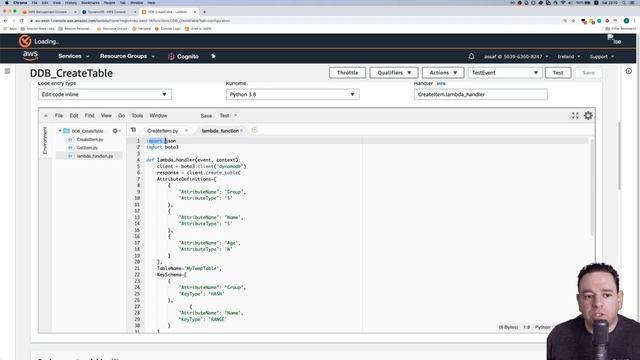Viewport: 640px width, 360px height.
Task: Expand the Services menu
Action: click(73, 56)
